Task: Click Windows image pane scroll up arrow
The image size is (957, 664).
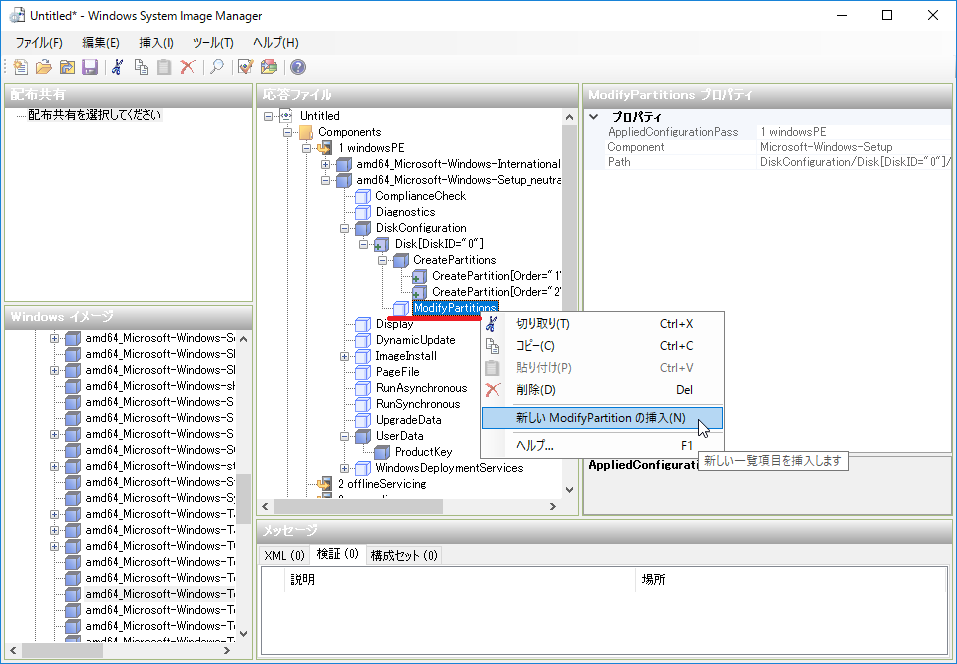Action: point(244,339)
